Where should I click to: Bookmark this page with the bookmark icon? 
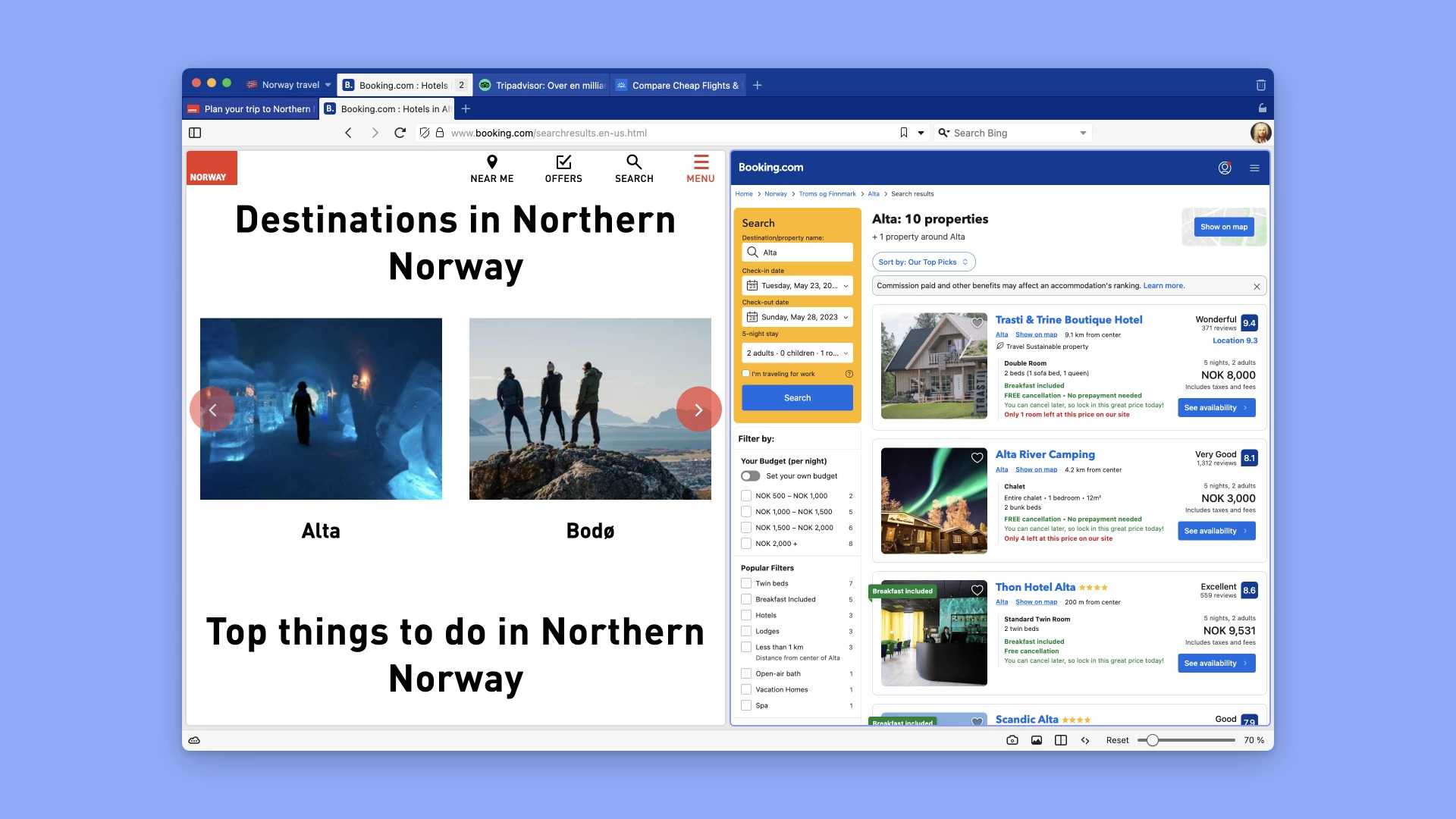point(903,133)
